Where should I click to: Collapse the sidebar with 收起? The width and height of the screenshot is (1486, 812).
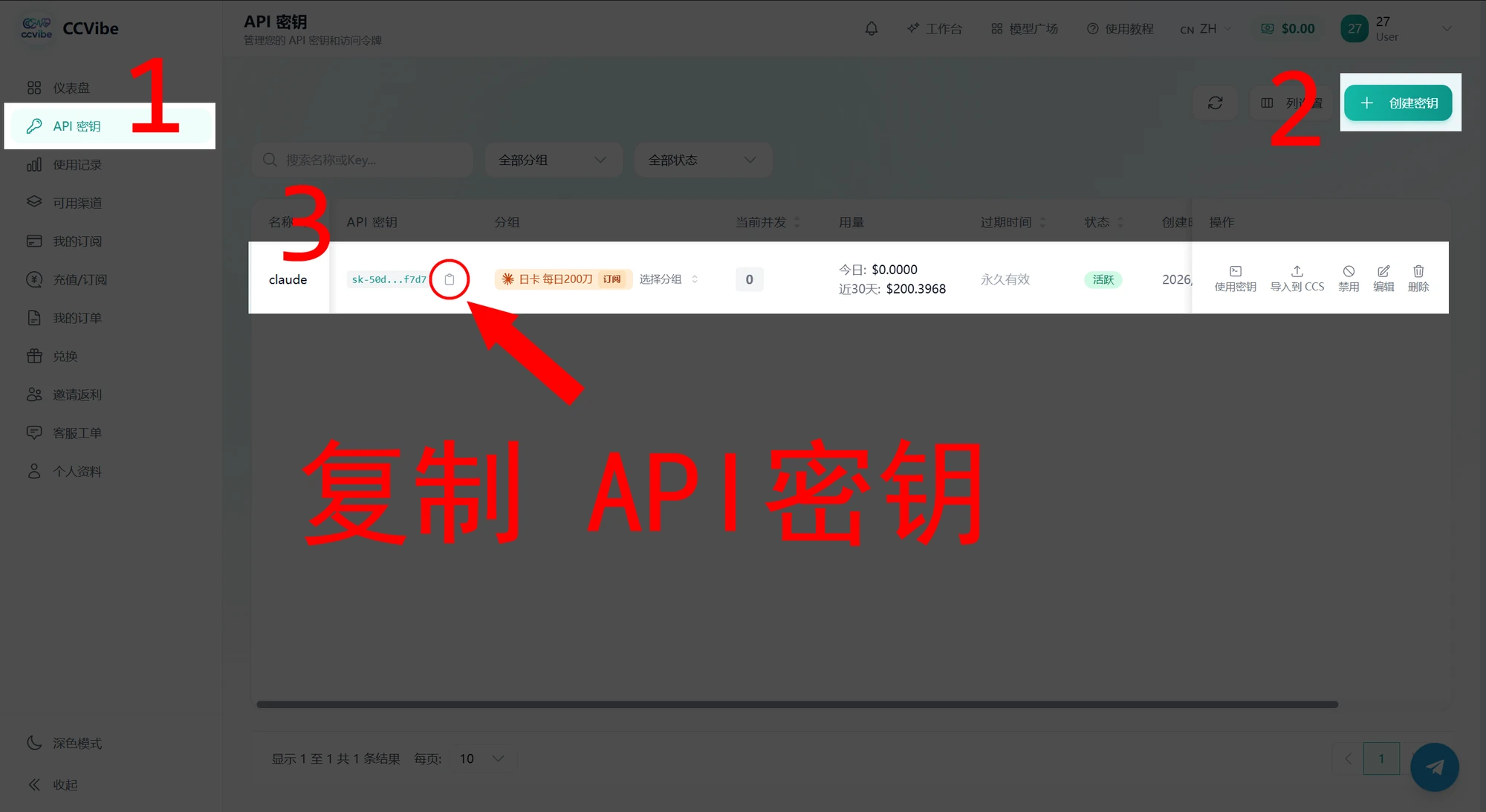(109, 785)
